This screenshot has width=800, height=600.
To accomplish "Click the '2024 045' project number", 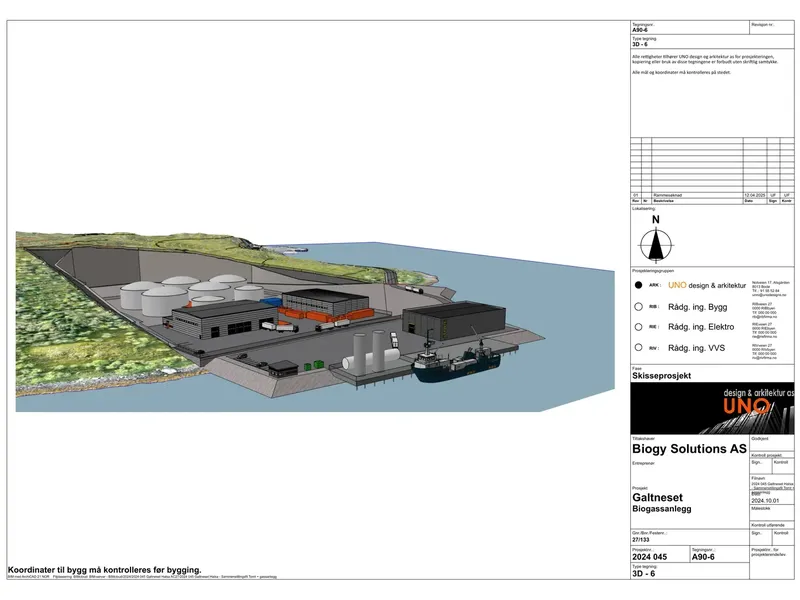I will [649, 557].
